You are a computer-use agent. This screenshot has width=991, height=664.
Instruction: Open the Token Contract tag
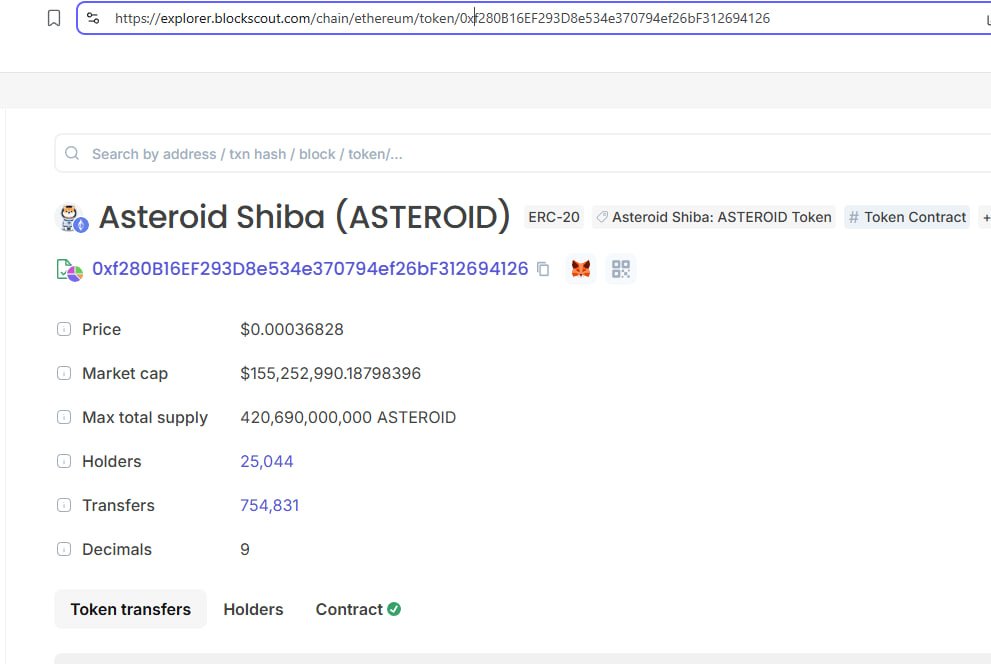[x=907, y=217]
